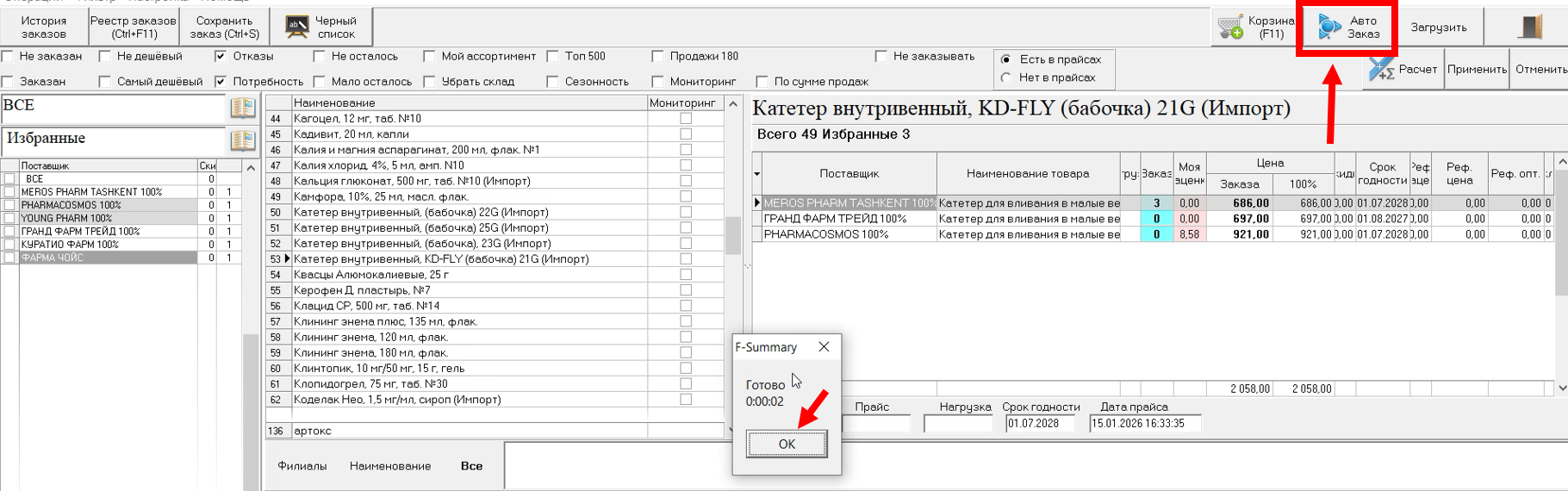This screenshot has height=491, width=1568.
Task: Open История заказов
Action: click(x=44, y=27)
